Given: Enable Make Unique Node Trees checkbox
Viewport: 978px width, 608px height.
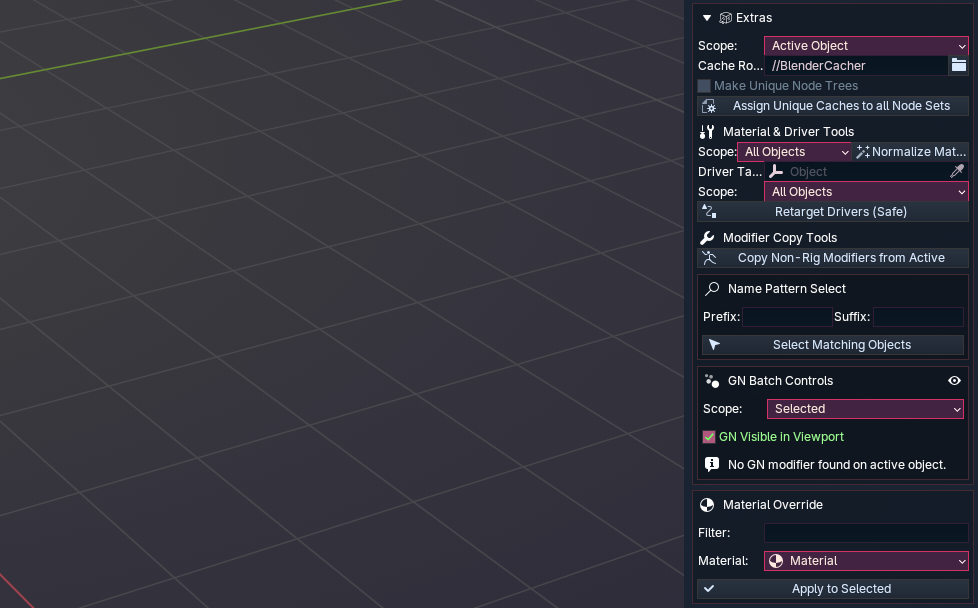Looking at the screenshot, I should point(705,86).
